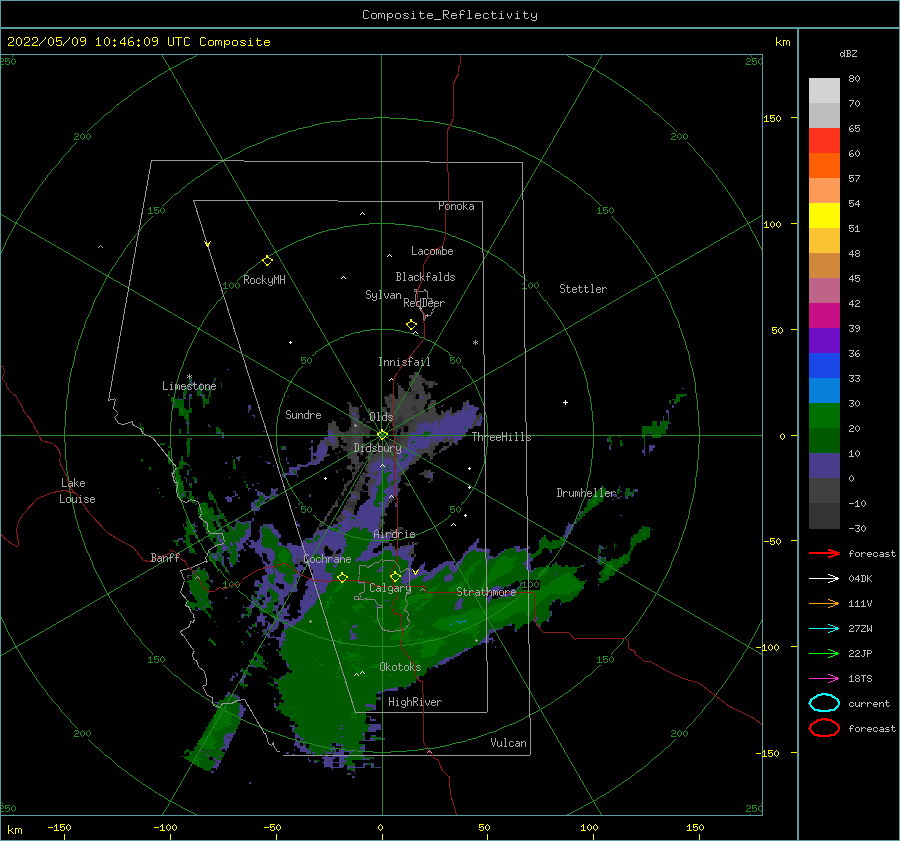Click the white asterisk marker above Limestone
This screenshot has height=841, width=900.
click(x=189, y=377)
